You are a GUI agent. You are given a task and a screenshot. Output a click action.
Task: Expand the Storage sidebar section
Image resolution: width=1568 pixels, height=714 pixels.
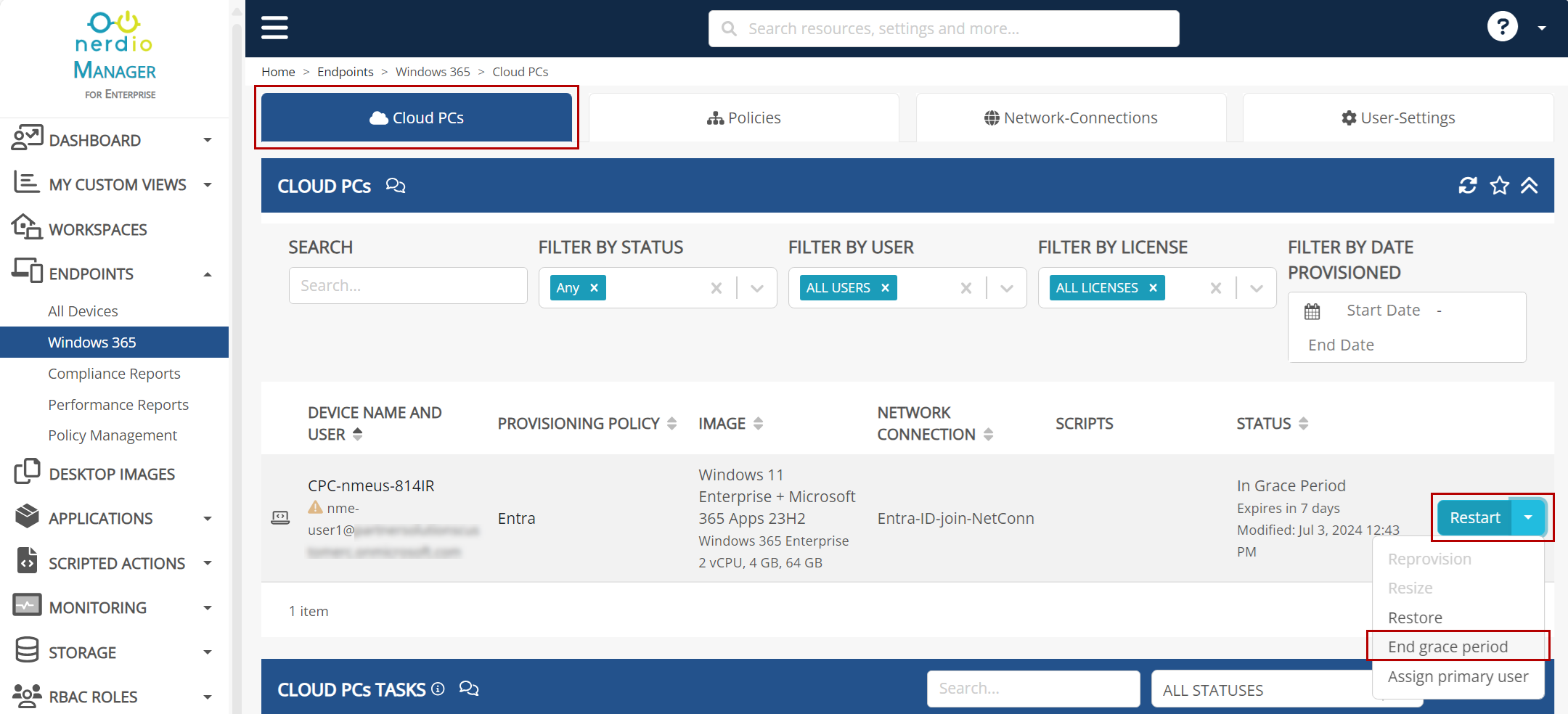click(208, 652)
